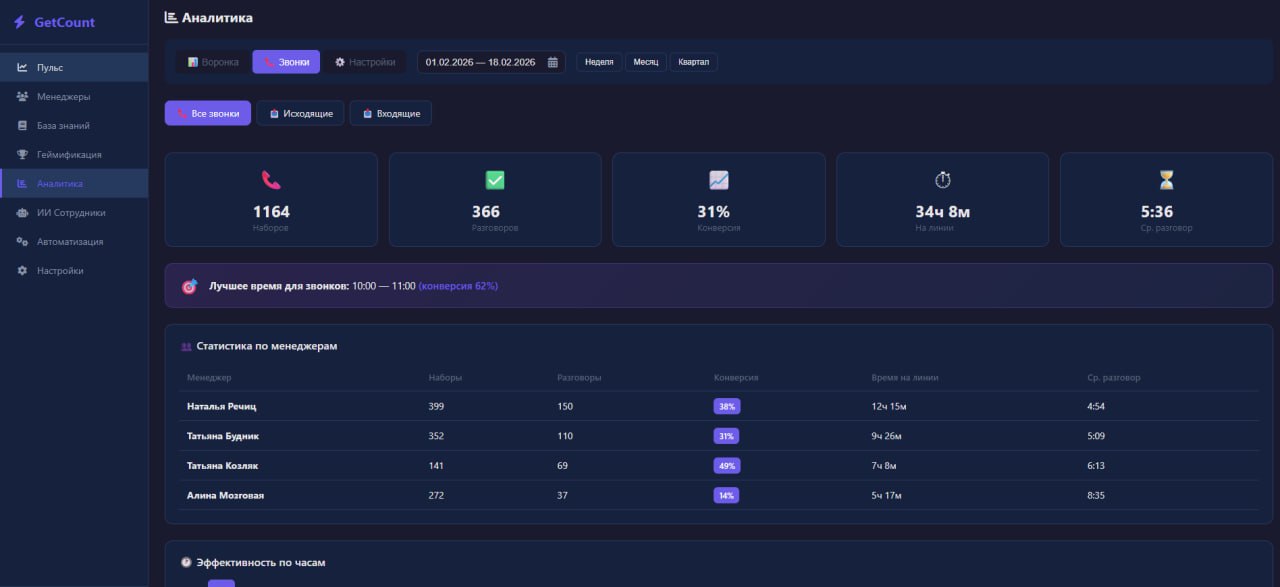Click the Наталья Речиц manager row
Viewport: 1280px width, 587px height.
click(x=222, y=407)
